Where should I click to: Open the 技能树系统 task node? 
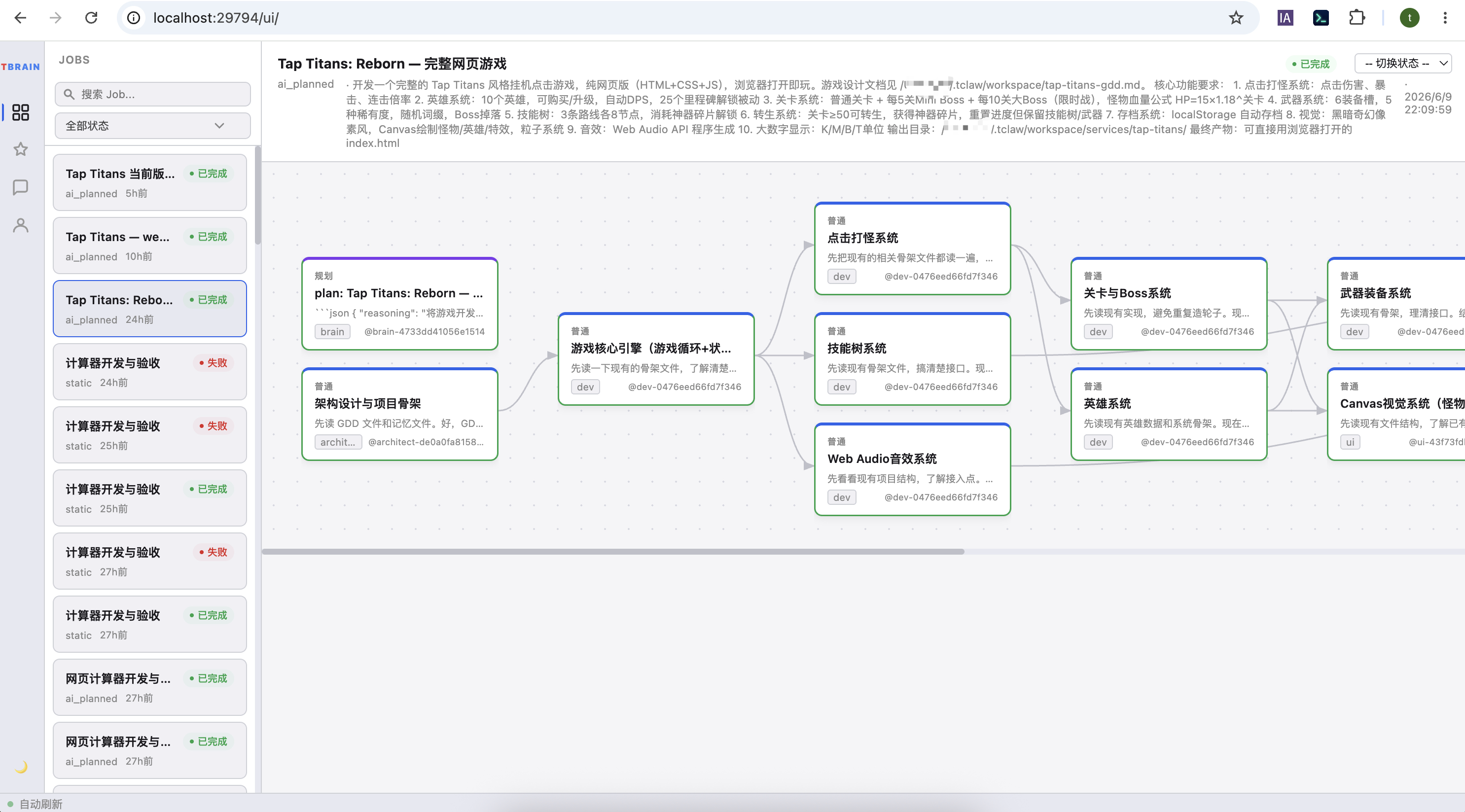(x=912, y=359)
